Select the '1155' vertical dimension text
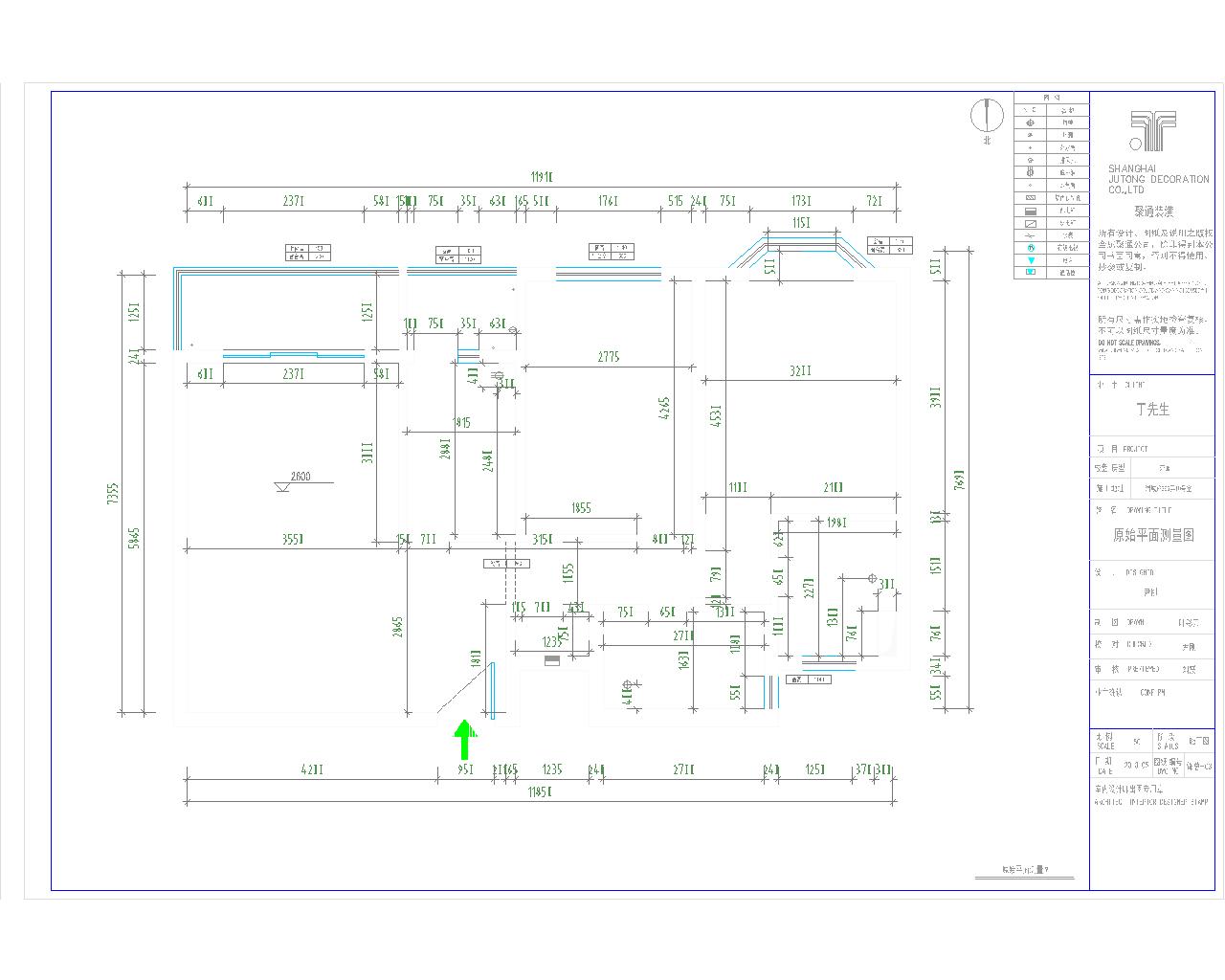Viewport: 1225px width, 980px height. point(568,573)
